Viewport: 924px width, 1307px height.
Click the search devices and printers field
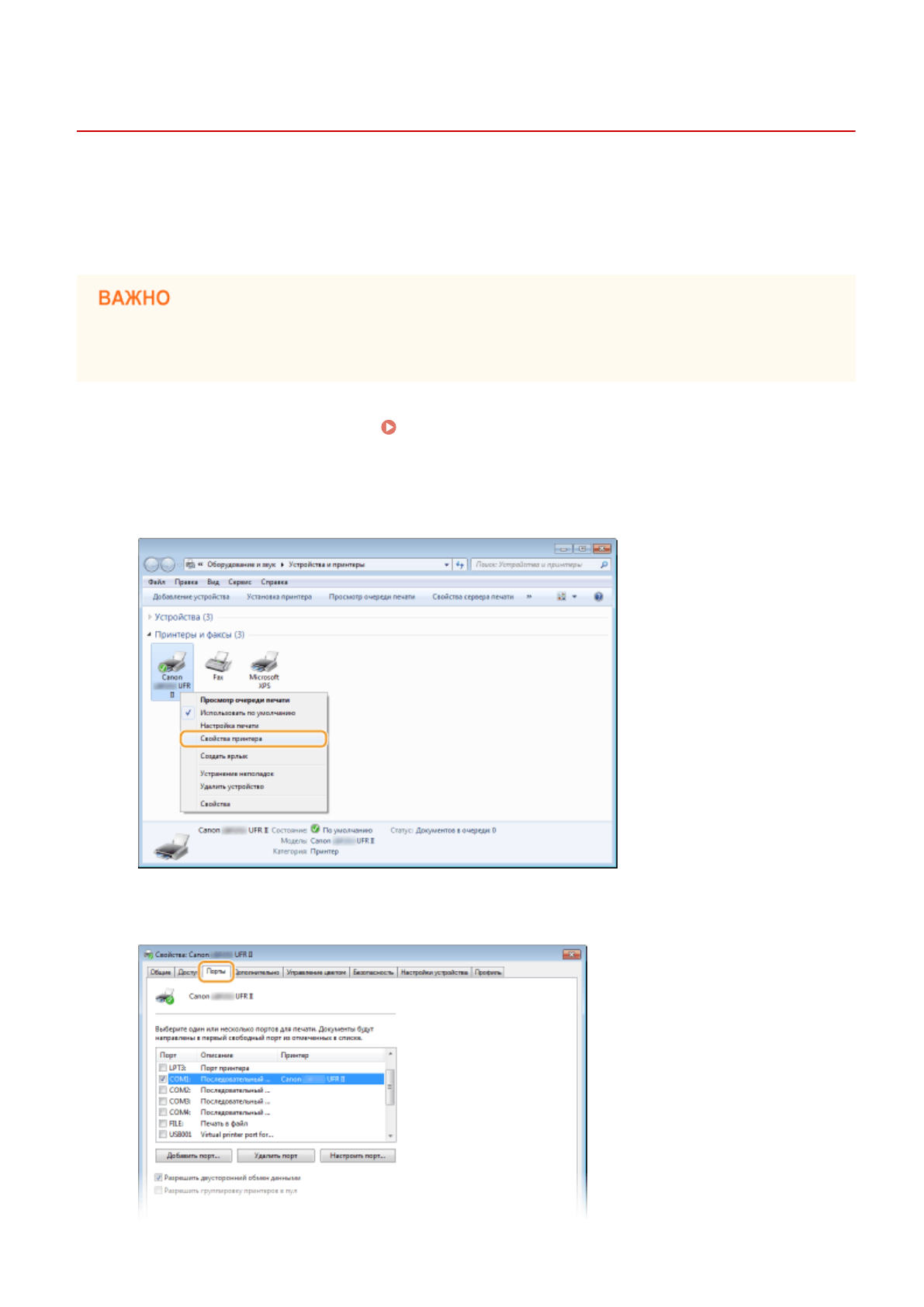[x=534, y=565]
